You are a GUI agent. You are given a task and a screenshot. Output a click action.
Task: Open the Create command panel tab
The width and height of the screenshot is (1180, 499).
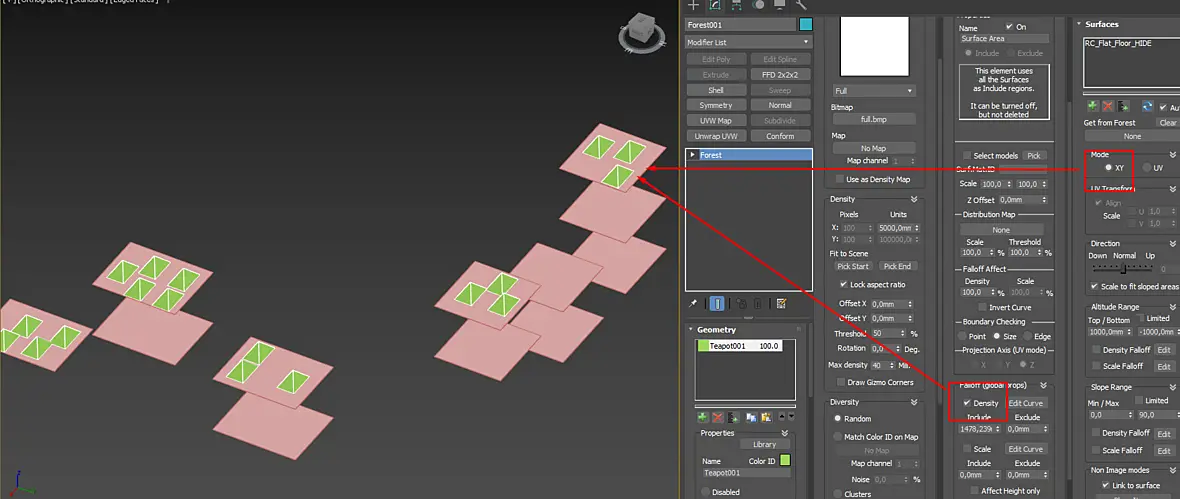tap(693, 5)
